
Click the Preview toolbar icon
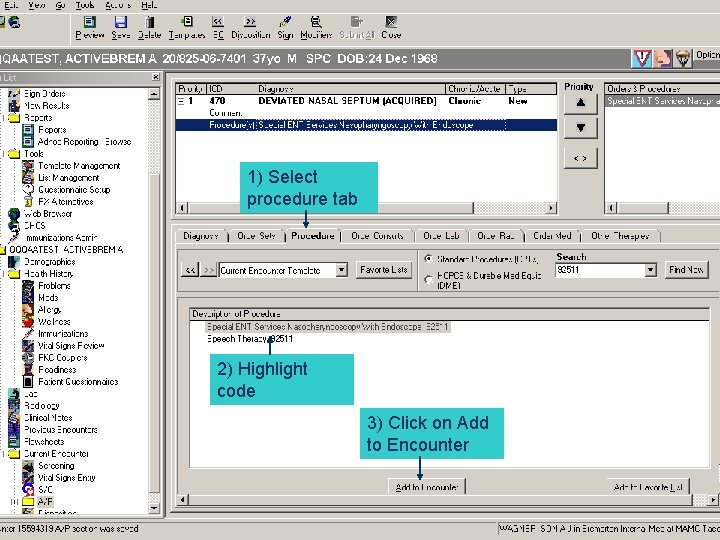point(90,28)
